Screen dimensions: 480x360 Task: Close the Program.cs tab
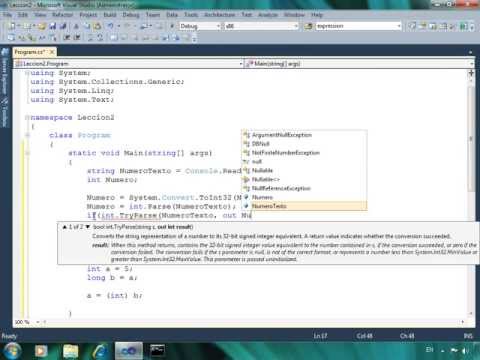52,52
